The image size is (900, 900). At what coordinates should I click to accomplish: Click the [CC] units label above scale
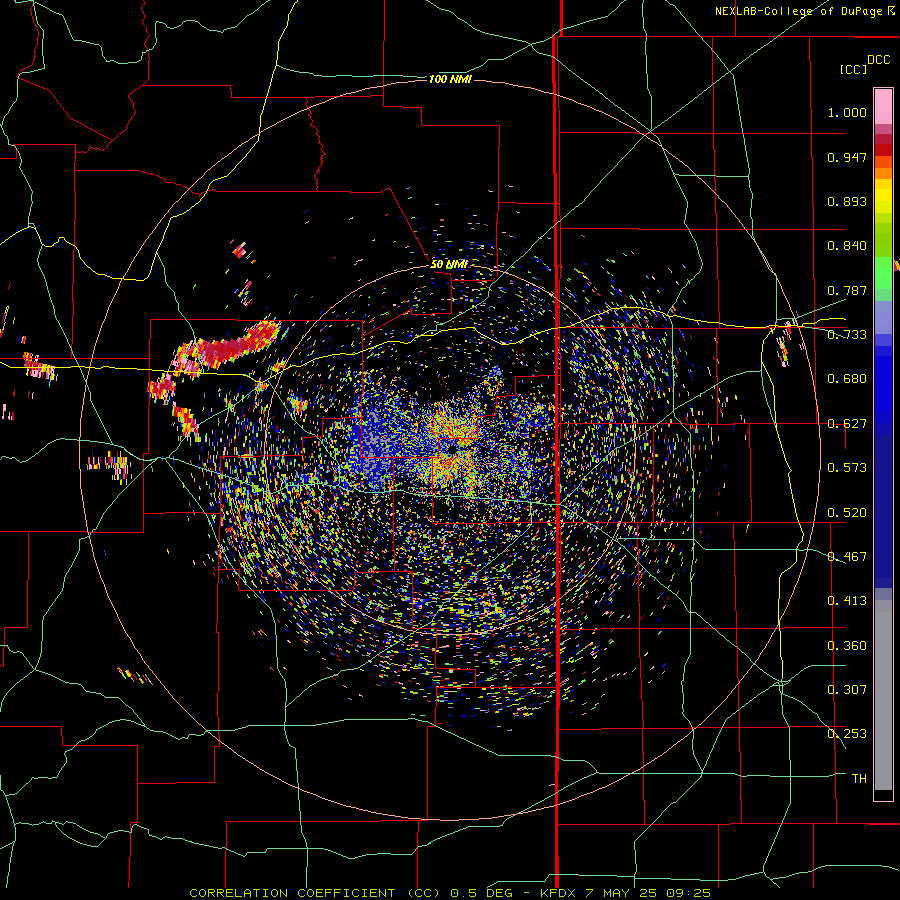pyautogui.click(x=854, y=69)
